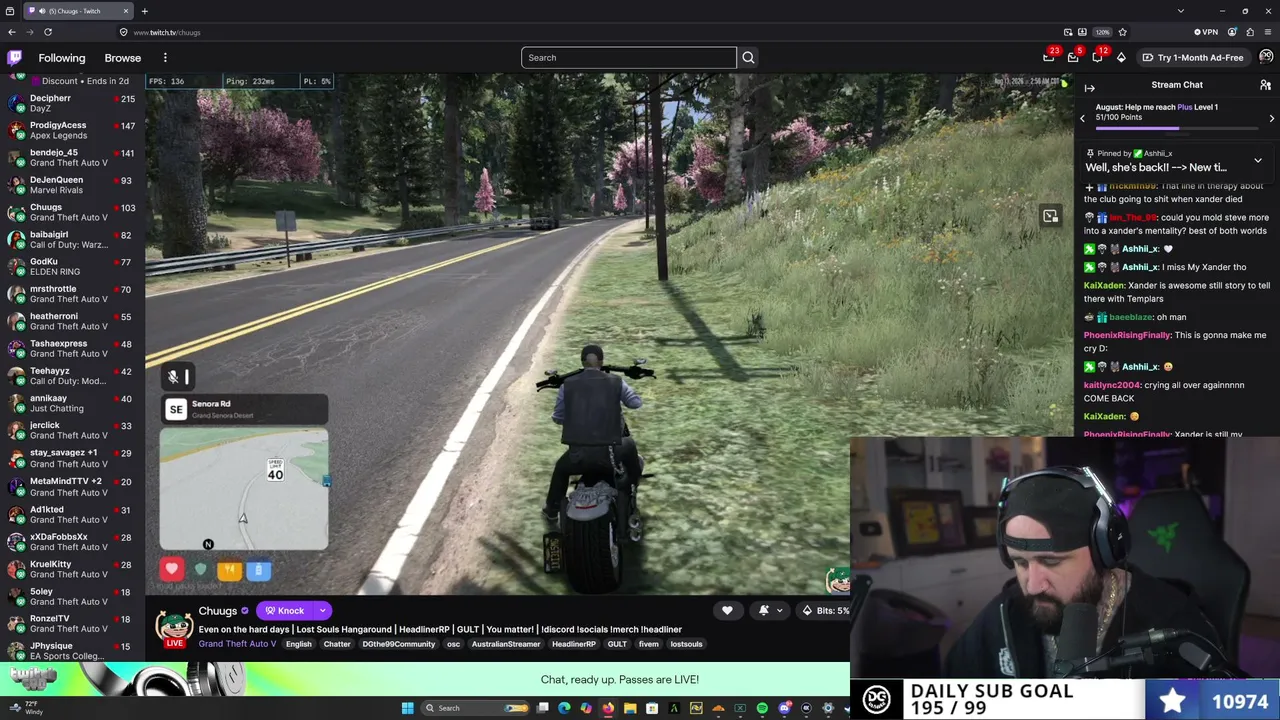Open notifications bell with 12 badge
The image size is (1280, 720).
(1097, 57)
